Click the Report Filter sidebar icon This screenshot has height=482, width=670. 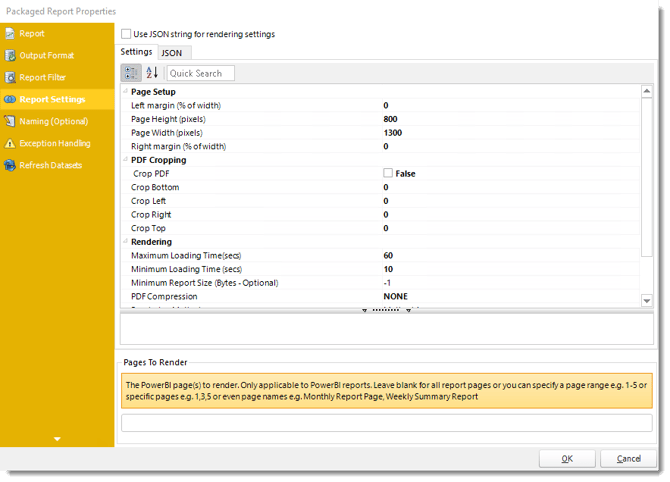(10, 77)
